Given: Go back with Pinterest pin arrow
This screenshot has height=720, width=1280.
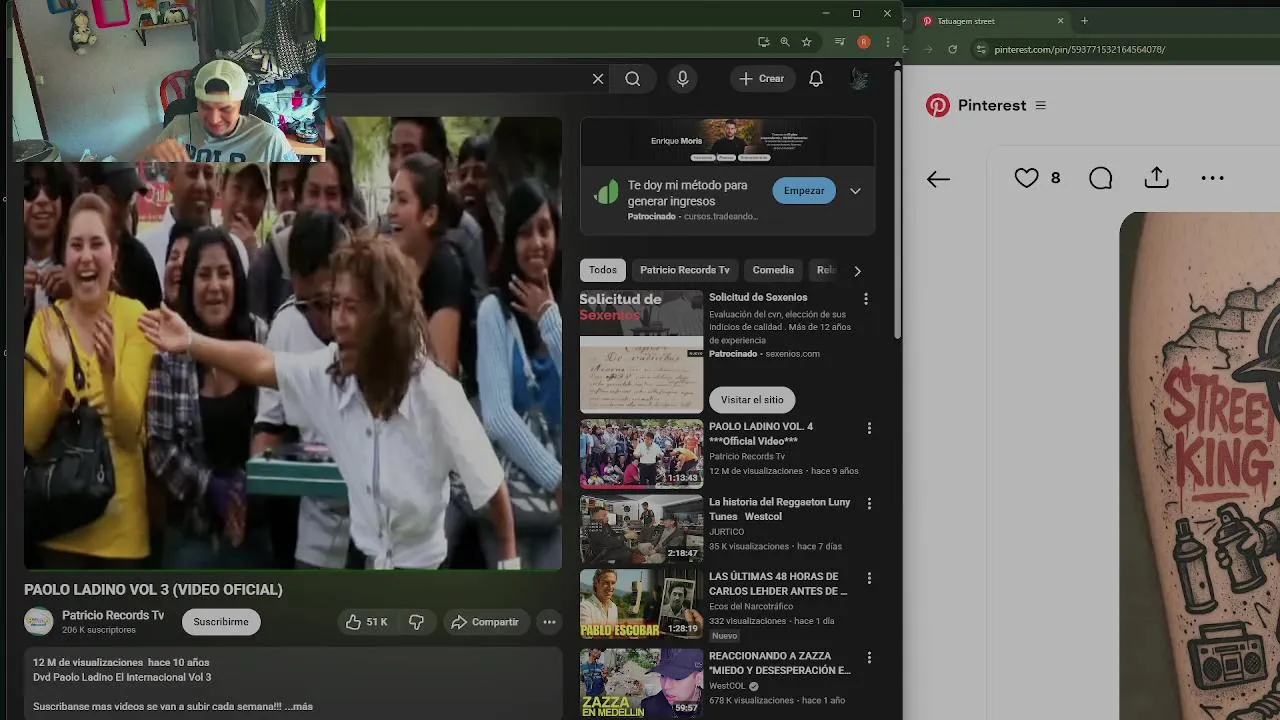Looking at the screenshot, I should coord(938,179).
